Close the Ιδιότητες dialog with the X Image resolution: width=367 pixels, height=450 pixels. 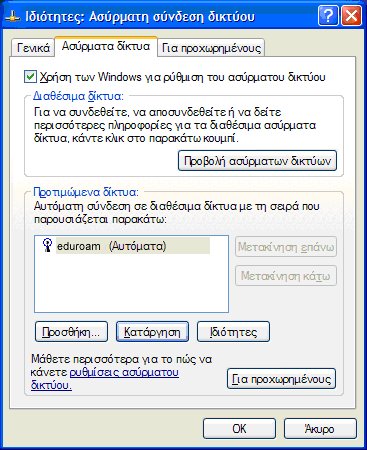click(352, 16)
